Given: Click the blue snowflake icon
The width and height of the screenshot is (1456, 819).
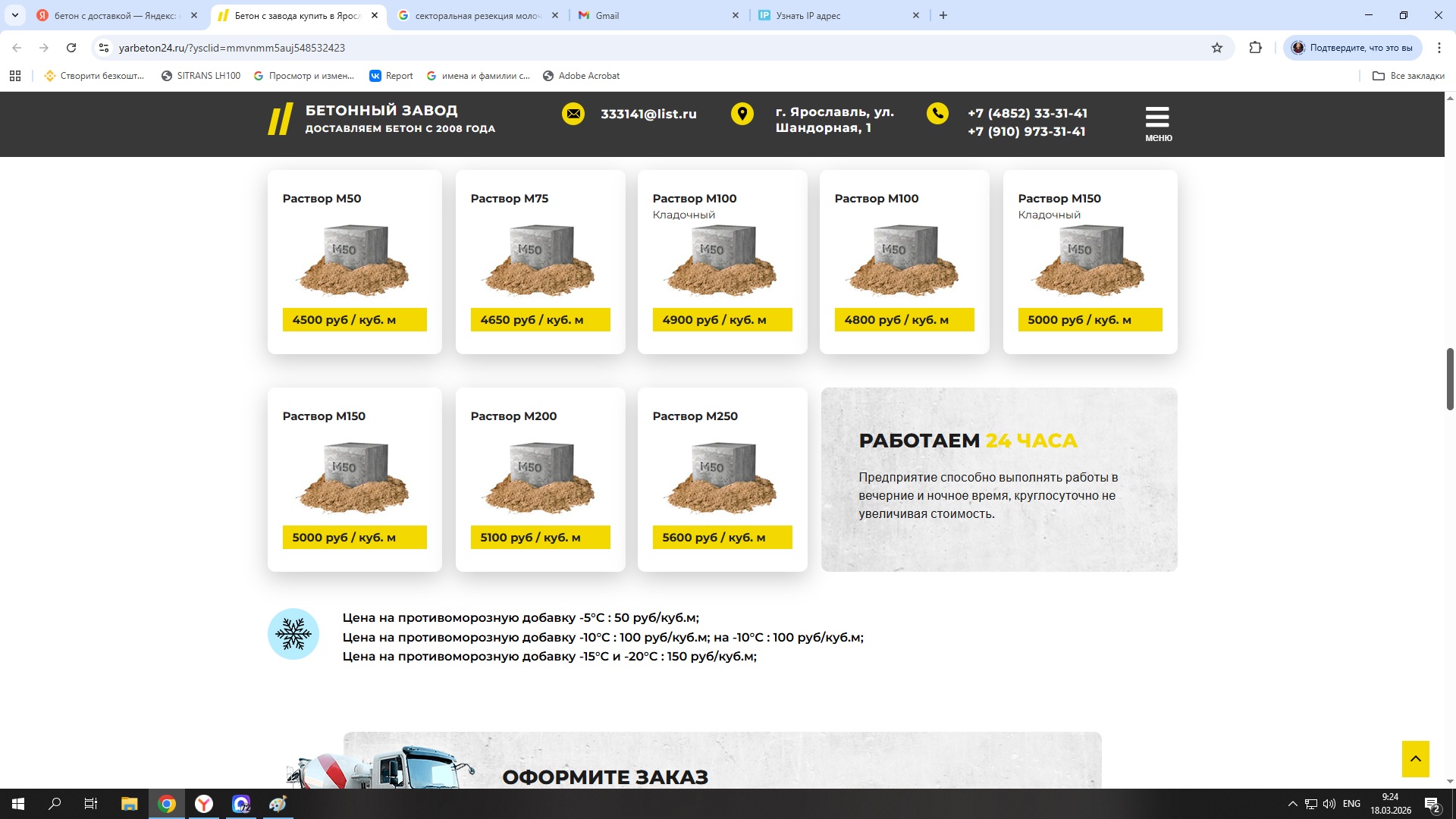Looking at the screenshot, I should [x=293, y=634].
